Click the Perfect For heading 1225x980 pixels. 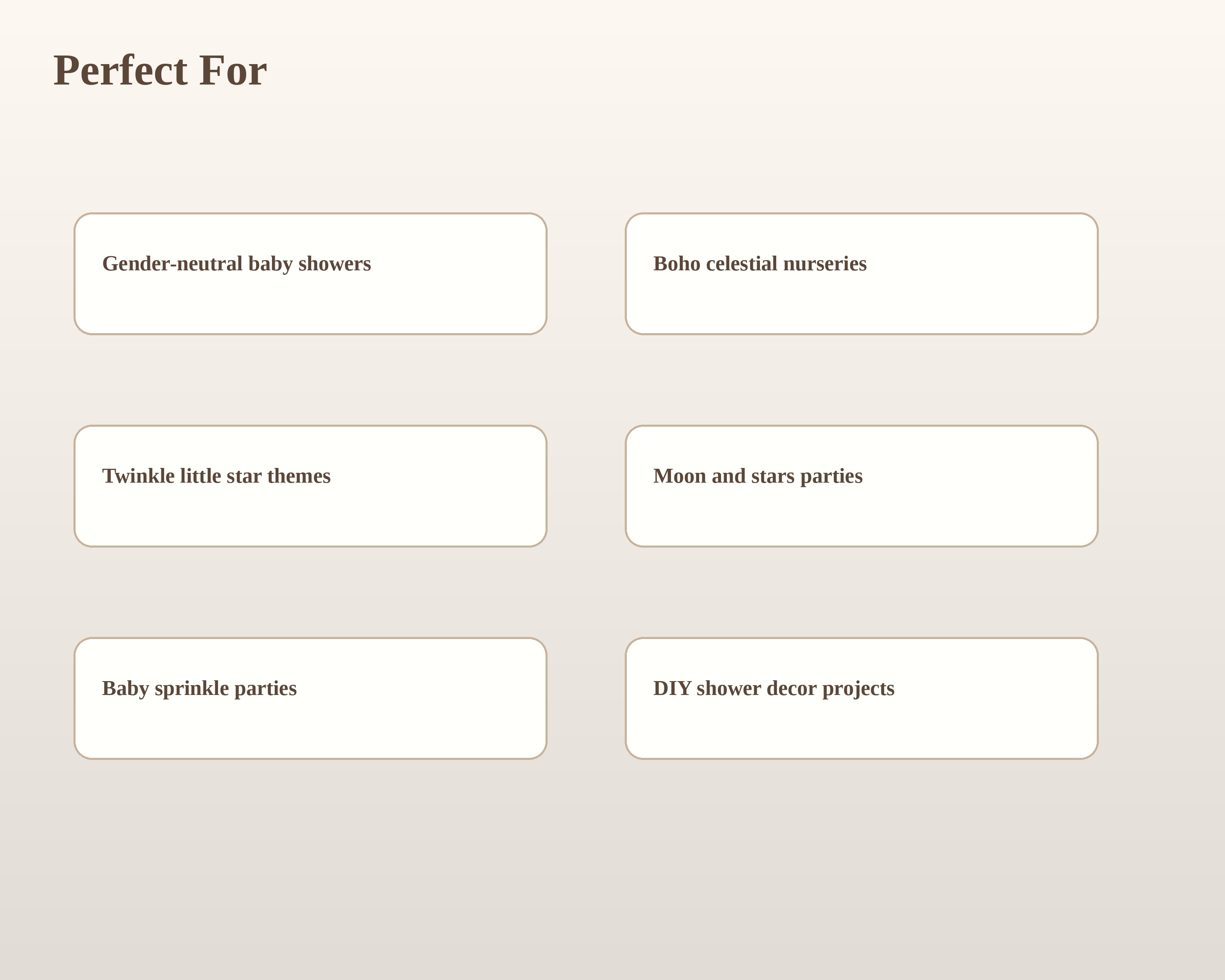[160, 71]
